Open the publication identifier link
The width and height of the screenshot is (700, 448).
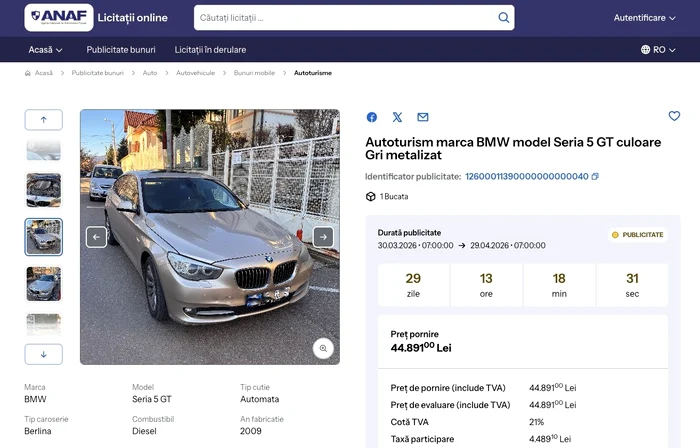[x=526, y=177]
